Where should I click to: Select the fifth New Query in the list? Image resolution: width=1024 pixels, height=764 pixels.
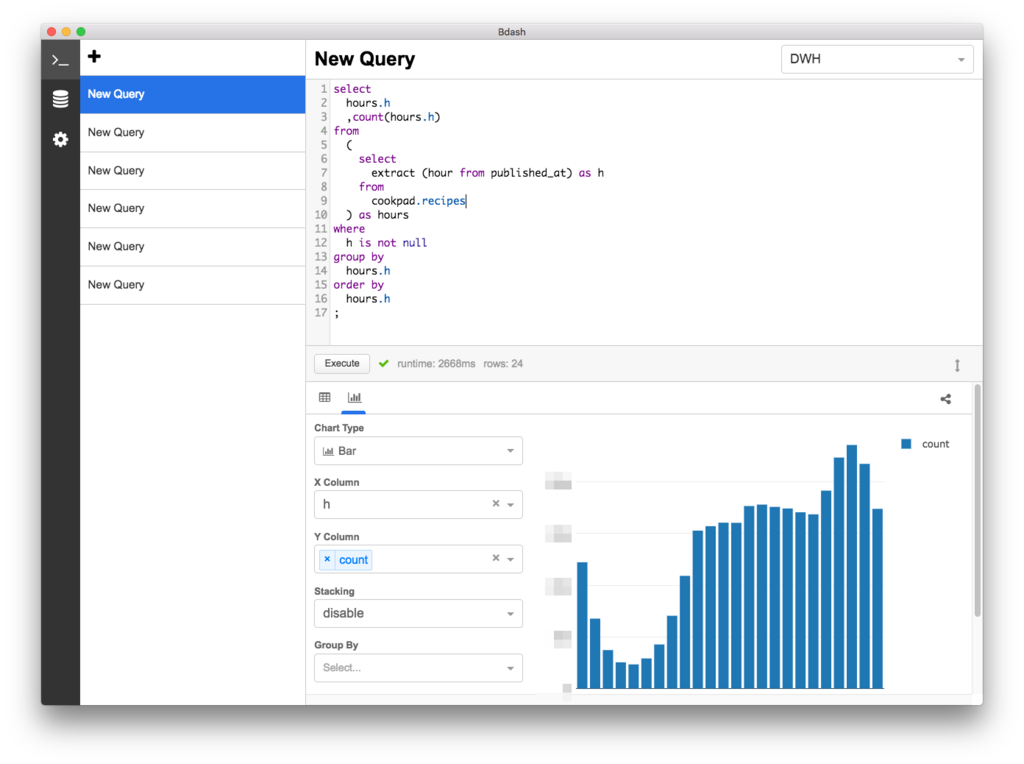193,247
